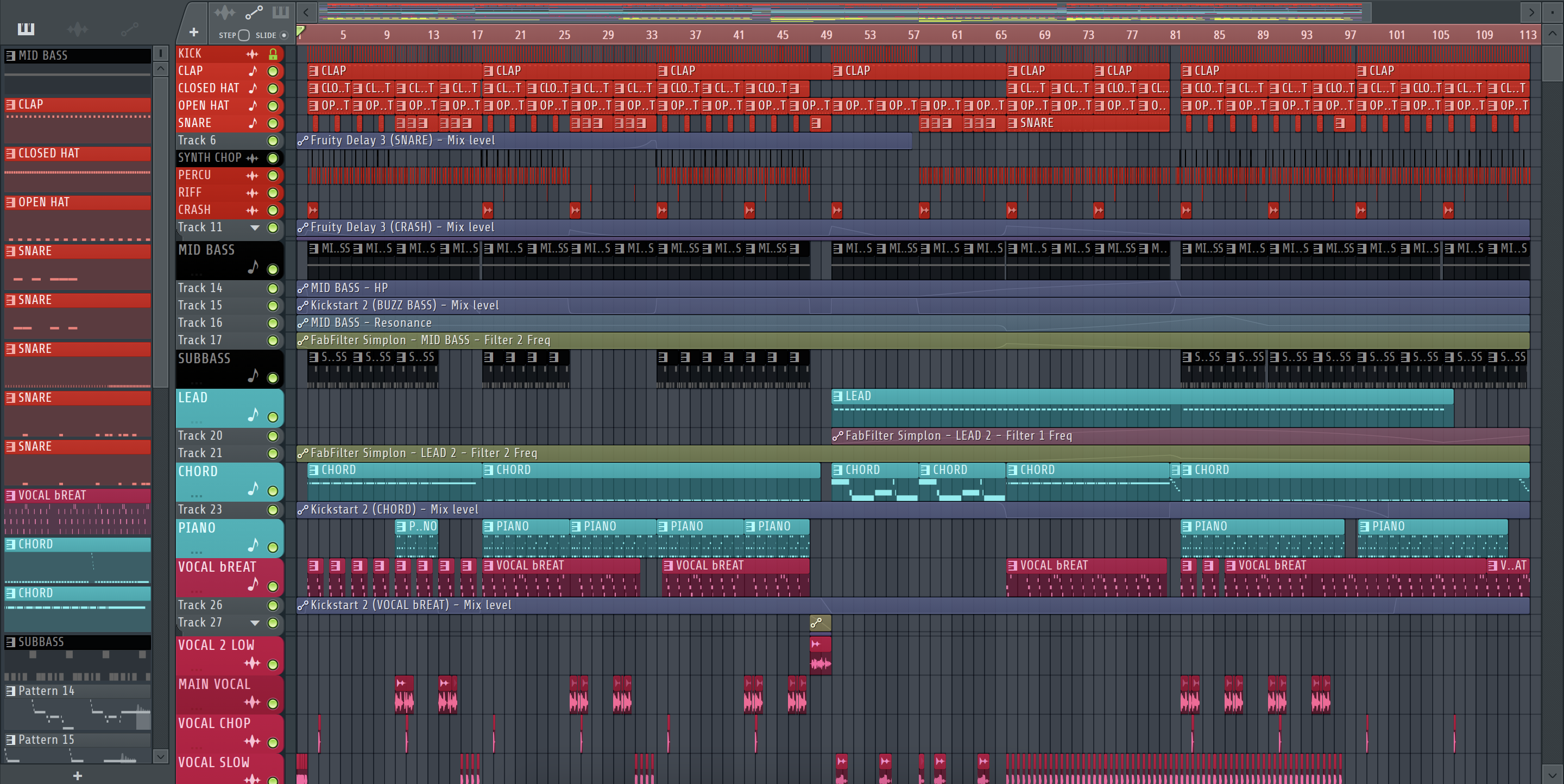Click the waveform icon on VOCAL 2 LOW track
The height and width of the screenshot is (784, 1564).
(252, 663)
